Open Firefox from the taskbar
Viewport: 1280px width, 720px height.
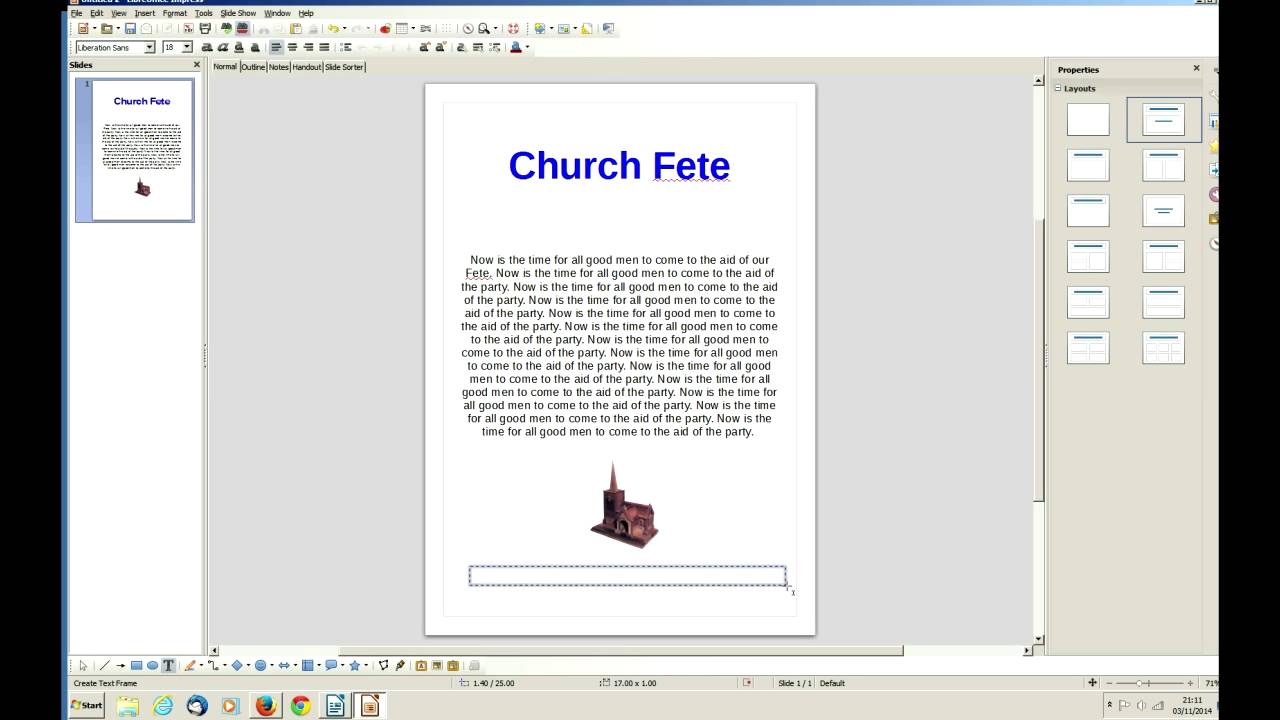point(265,705)
